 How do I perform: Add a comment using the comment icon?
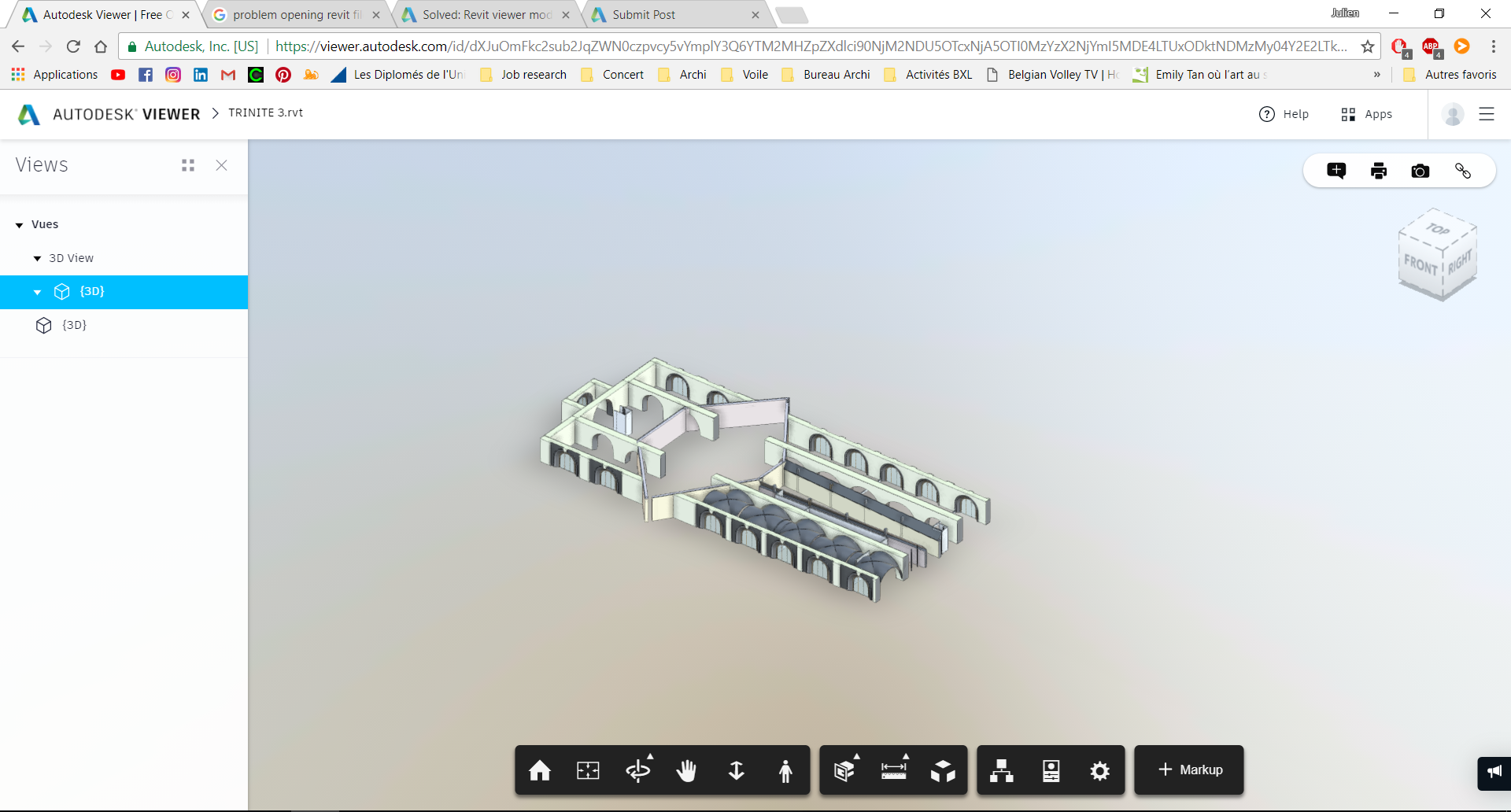click(1336, 171)
